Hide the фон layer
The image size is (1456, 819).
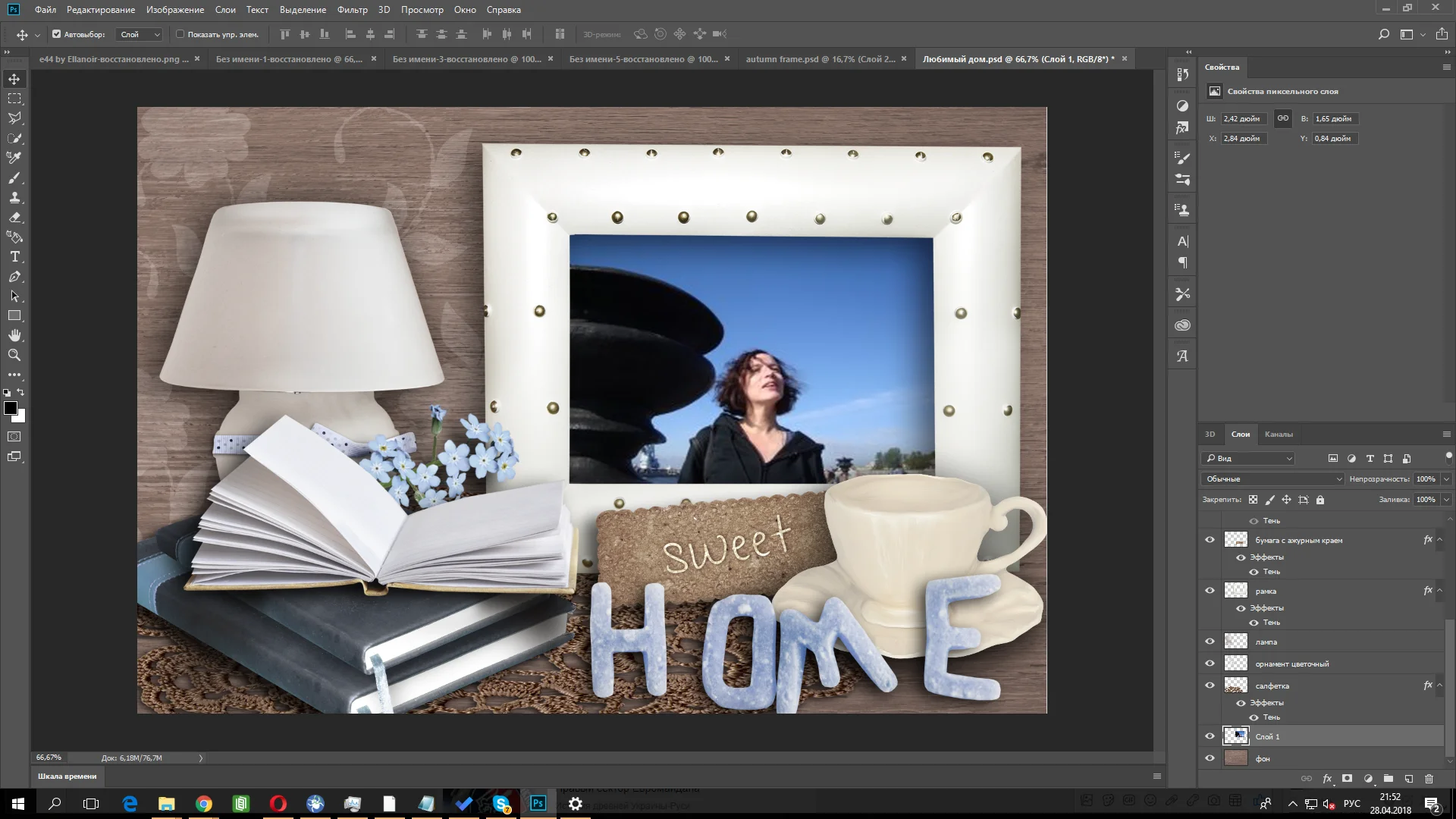point(1210,758)
